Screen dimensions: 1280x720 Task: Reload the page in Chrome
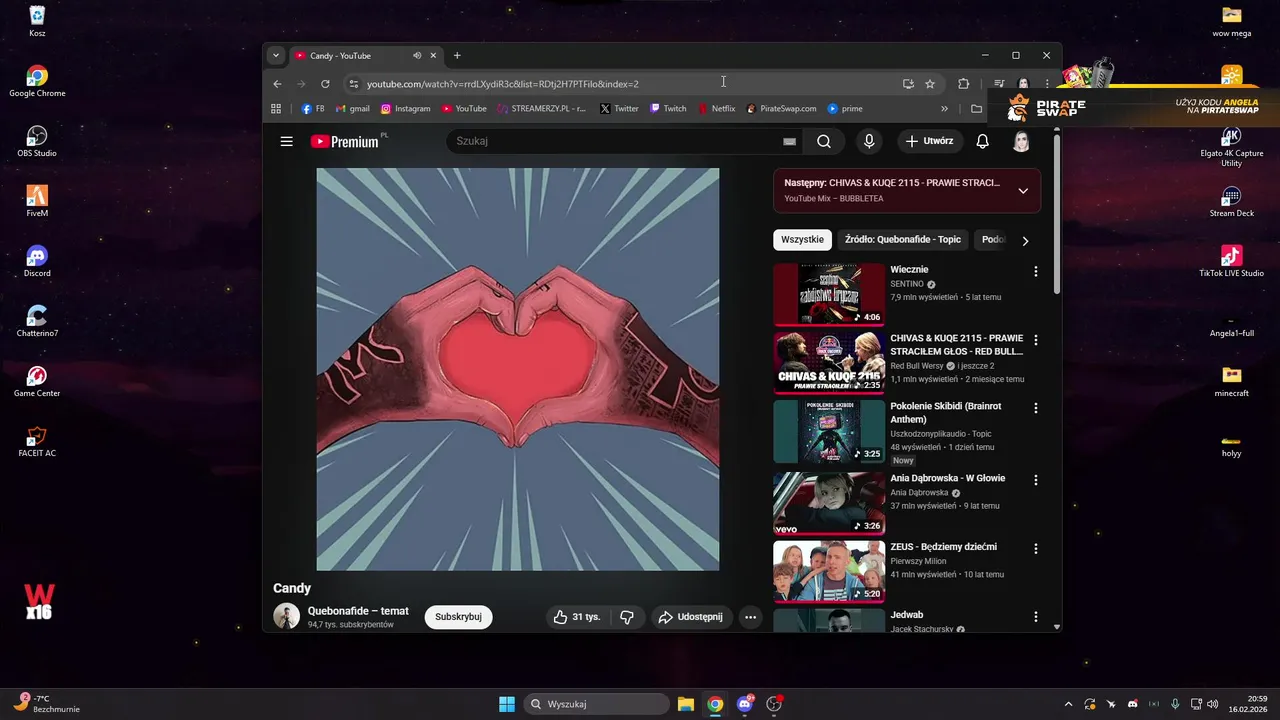pyautogui.click(x=325, y=84)
